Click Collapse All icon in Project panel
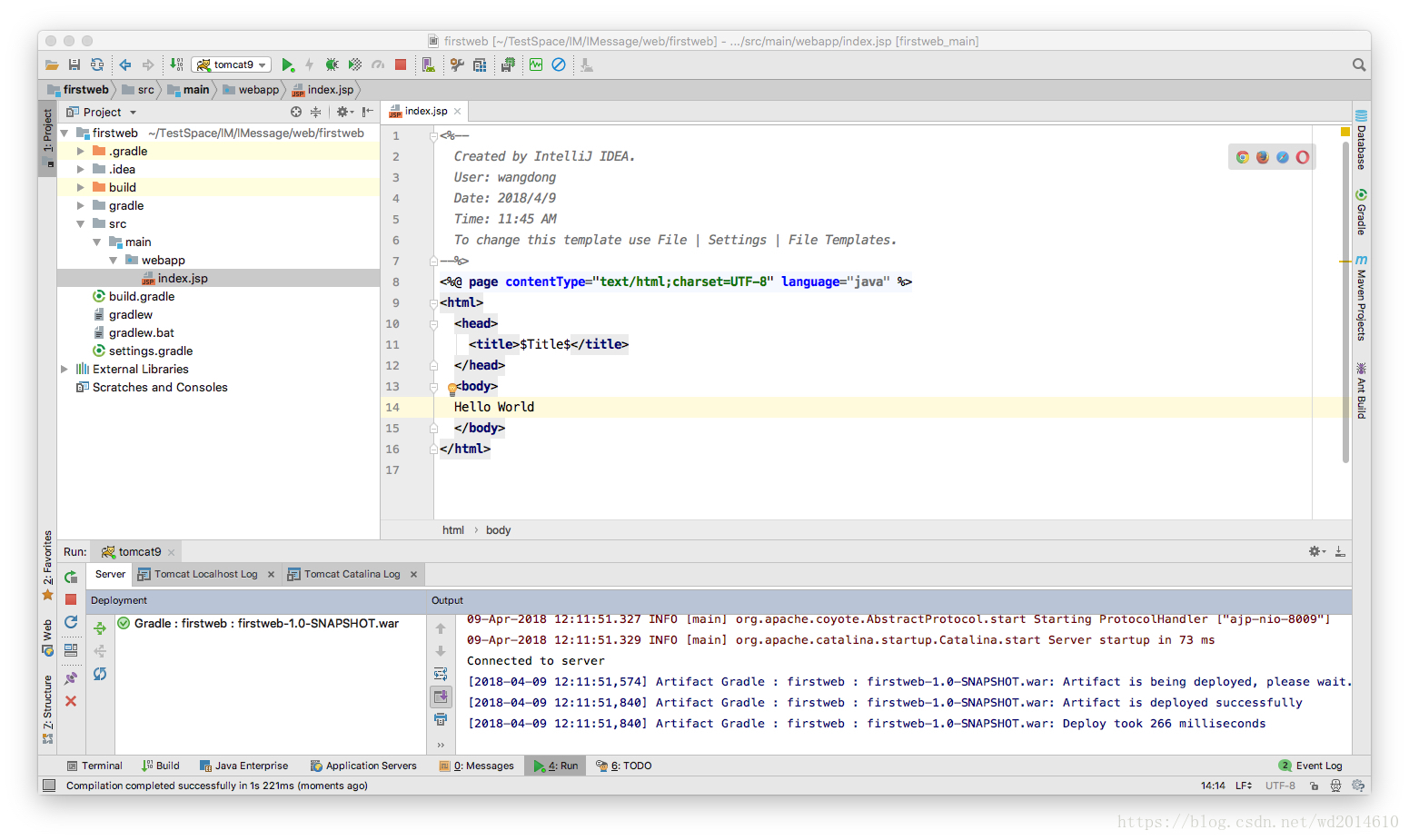This screenshot has width=1409, height=840. 315,112
